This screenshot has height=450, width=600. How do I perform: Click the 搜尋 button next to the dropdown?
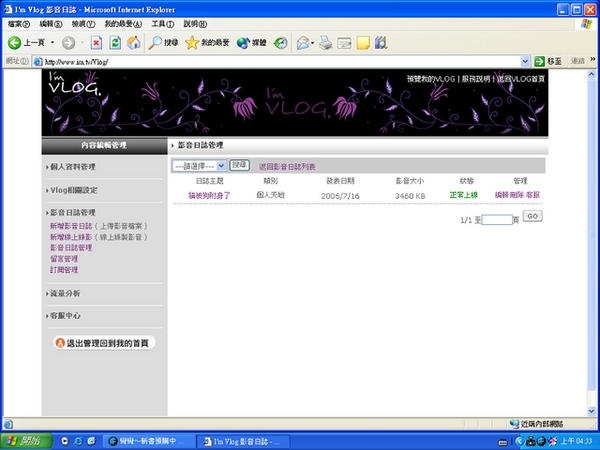[x=240, y=165]
